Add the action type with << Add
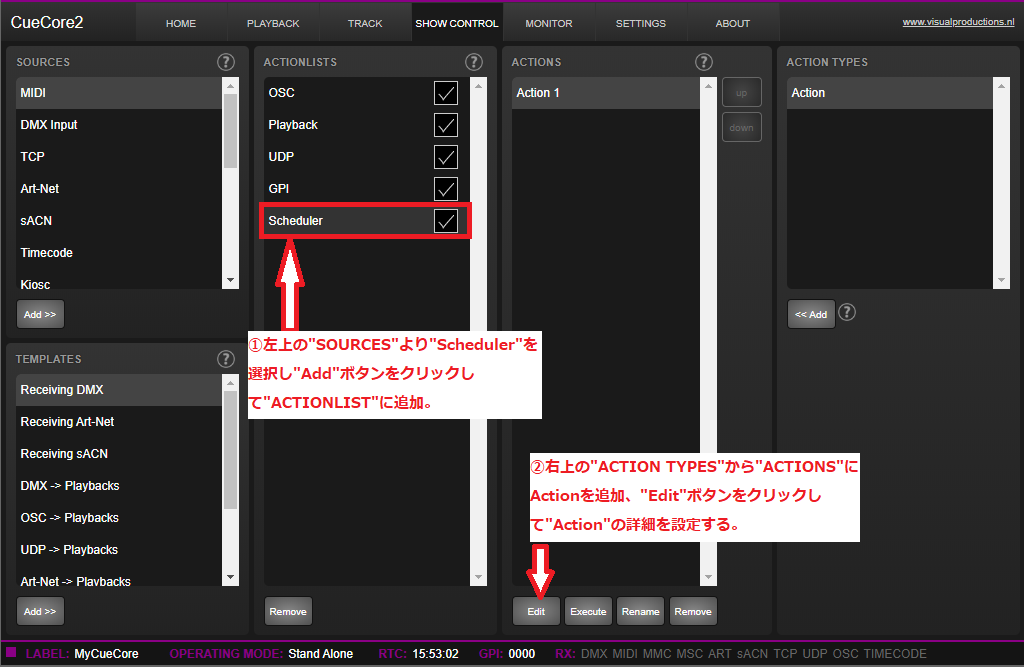Screen dimensions: 1024x667 tap(810, 314)
